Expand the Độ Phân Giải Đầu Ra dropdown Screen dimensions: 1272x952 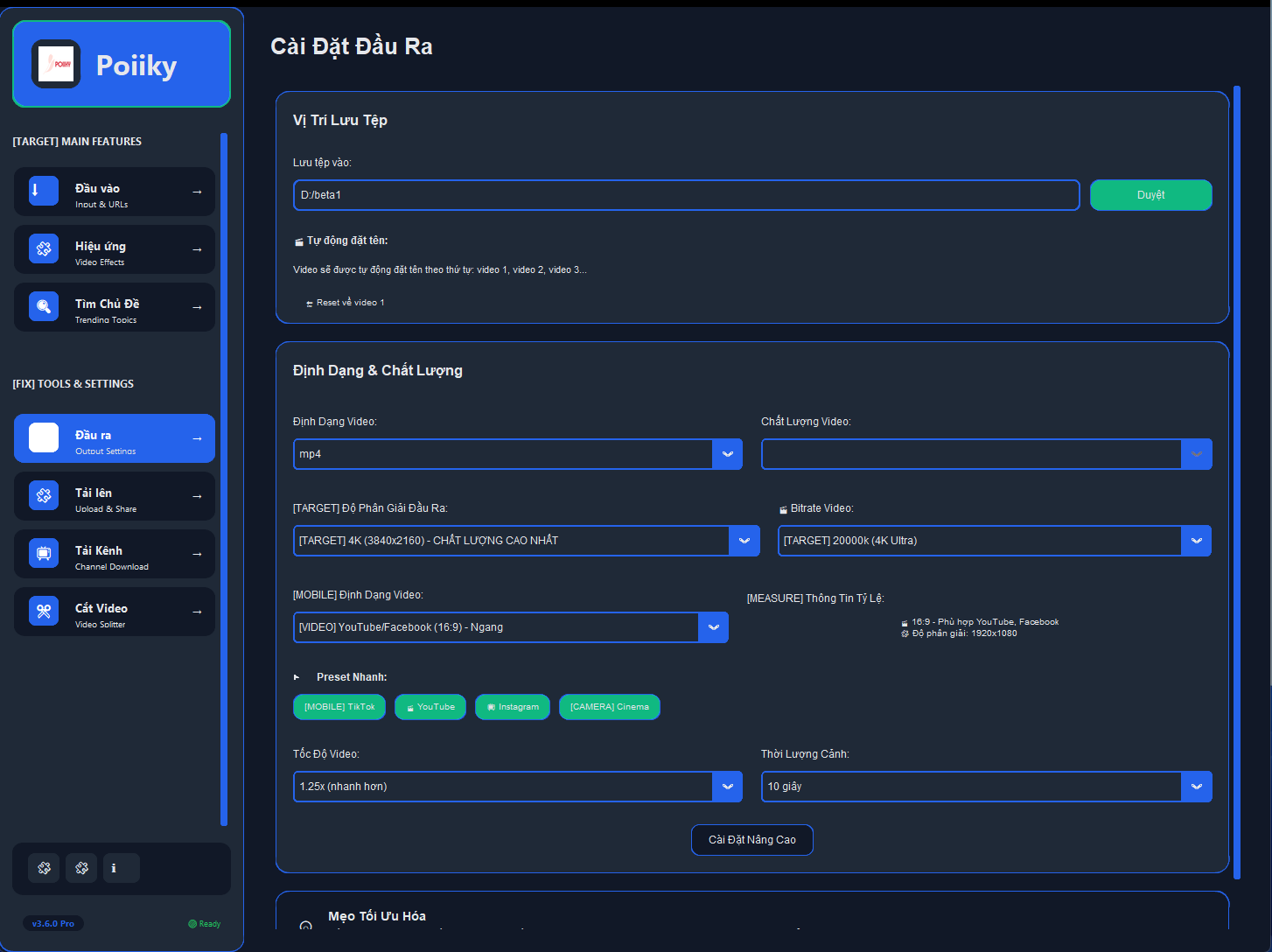(524, 541)
